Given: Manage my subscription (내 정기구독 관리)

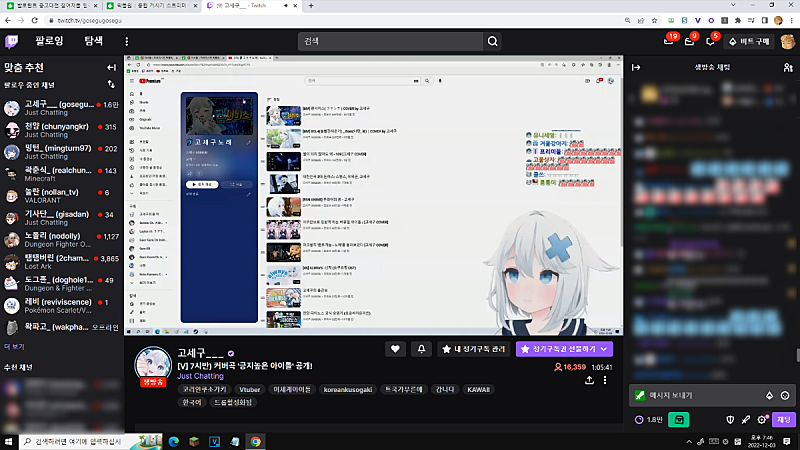Looking at the screenshot, I should (473, 349).
